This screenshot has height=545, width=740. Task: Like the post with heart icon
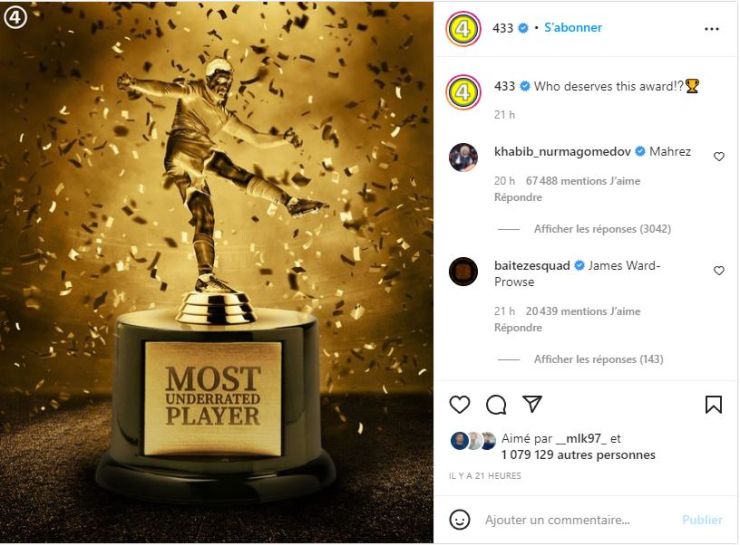[459, 405]
